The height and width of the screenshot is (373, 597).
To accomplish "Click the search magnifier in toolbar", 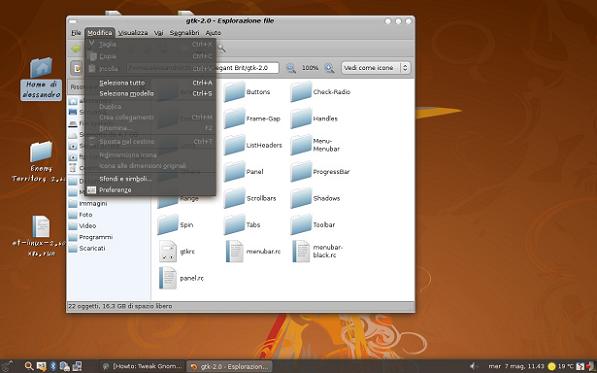I will click(x=221, y=49).
